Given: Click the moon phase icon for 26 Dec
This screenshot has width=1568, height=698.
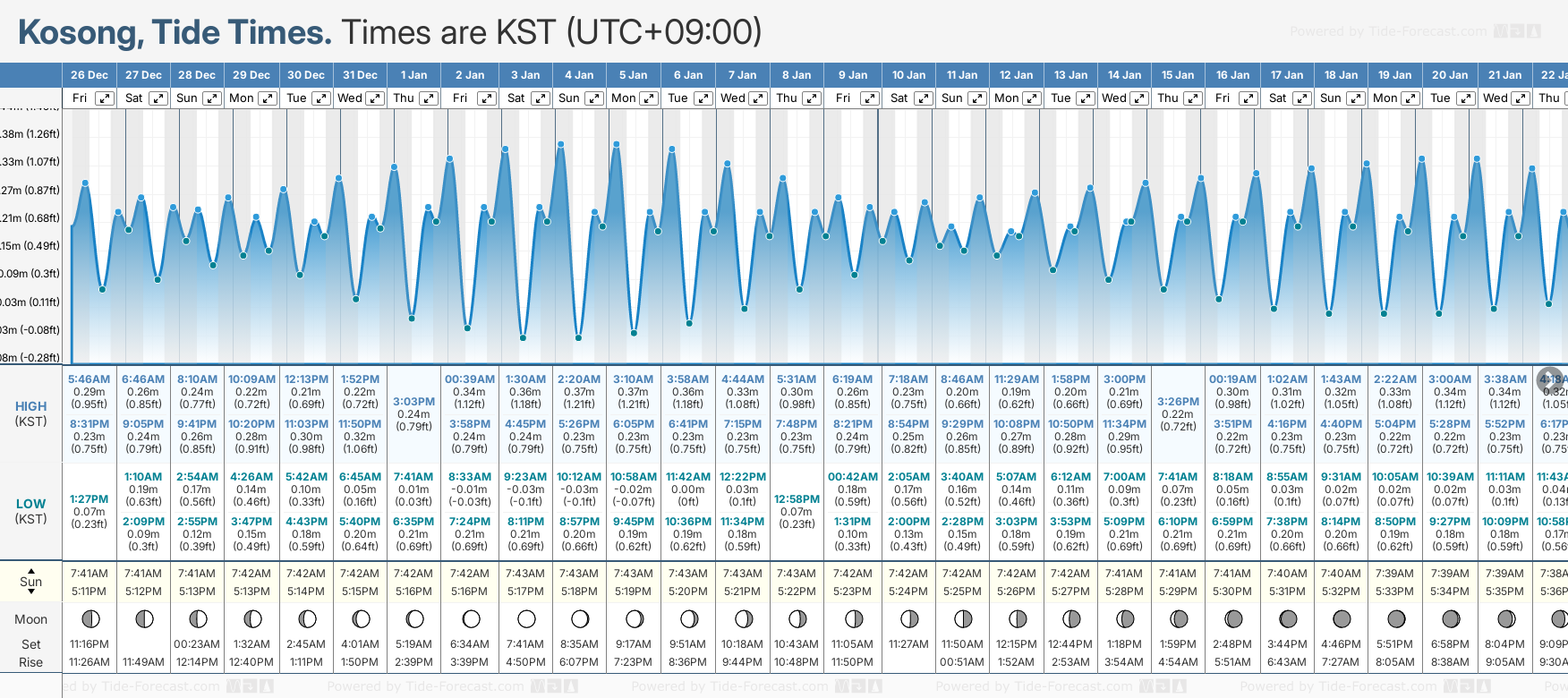Looking at the screenshot, I should point(89,618).
